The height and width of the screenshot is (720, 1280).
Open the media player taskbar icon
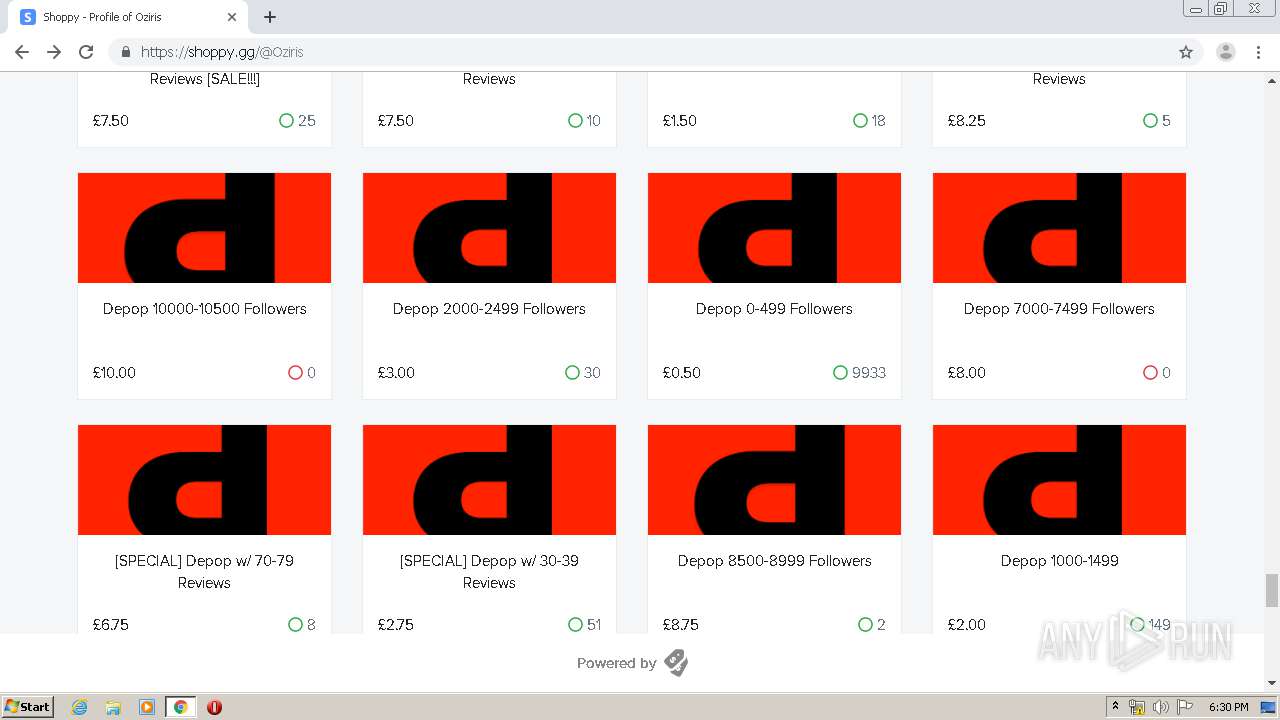pos(147,707)
